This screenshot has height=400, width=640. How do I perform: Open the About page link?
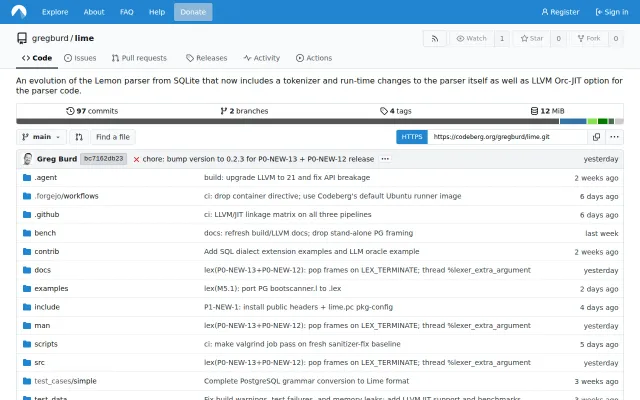(94, 12)
